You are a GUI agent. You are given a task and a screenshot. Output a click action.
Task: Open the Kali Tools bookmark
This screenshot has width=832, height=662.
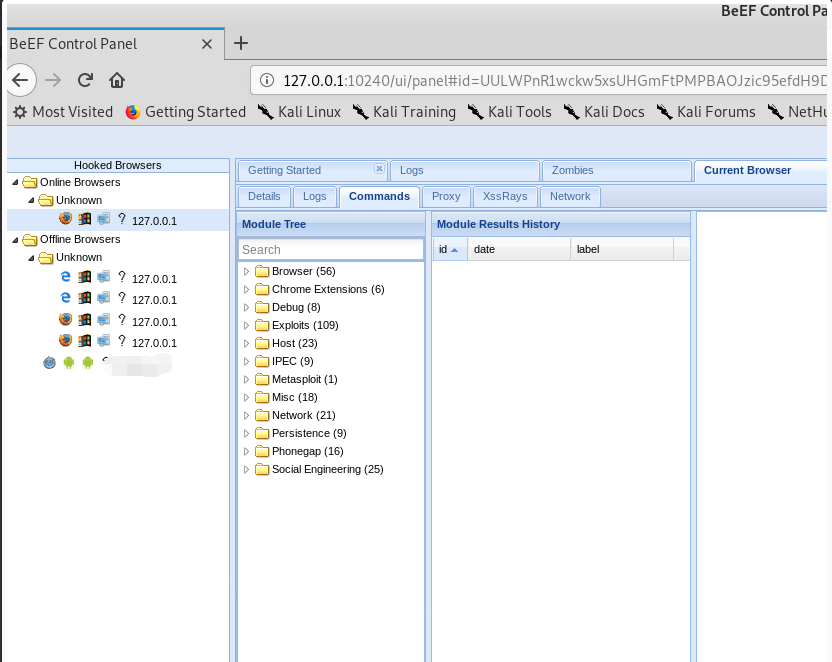[x=509, y=112]
